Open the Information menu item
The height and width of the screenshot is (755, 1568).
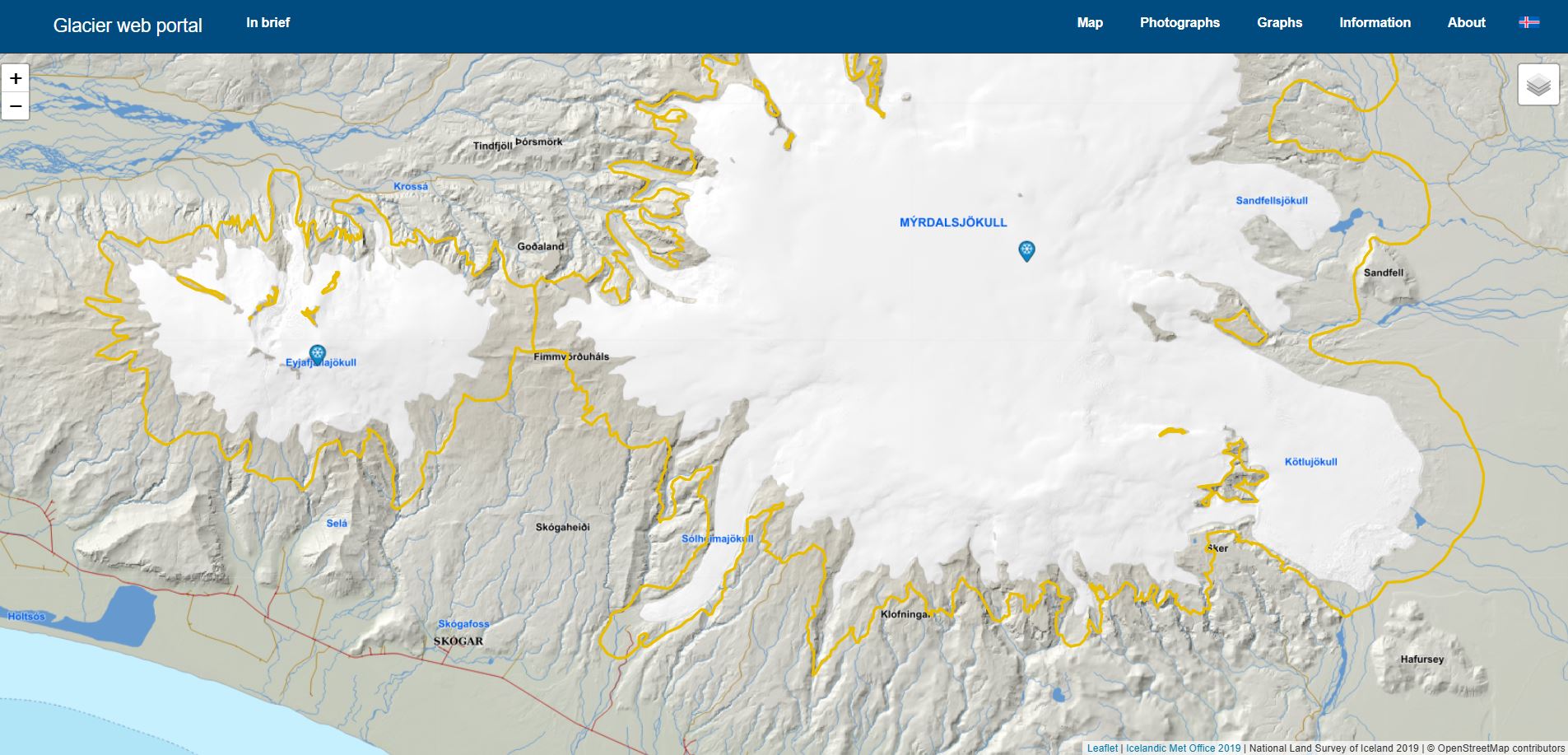click(1374, 23)
